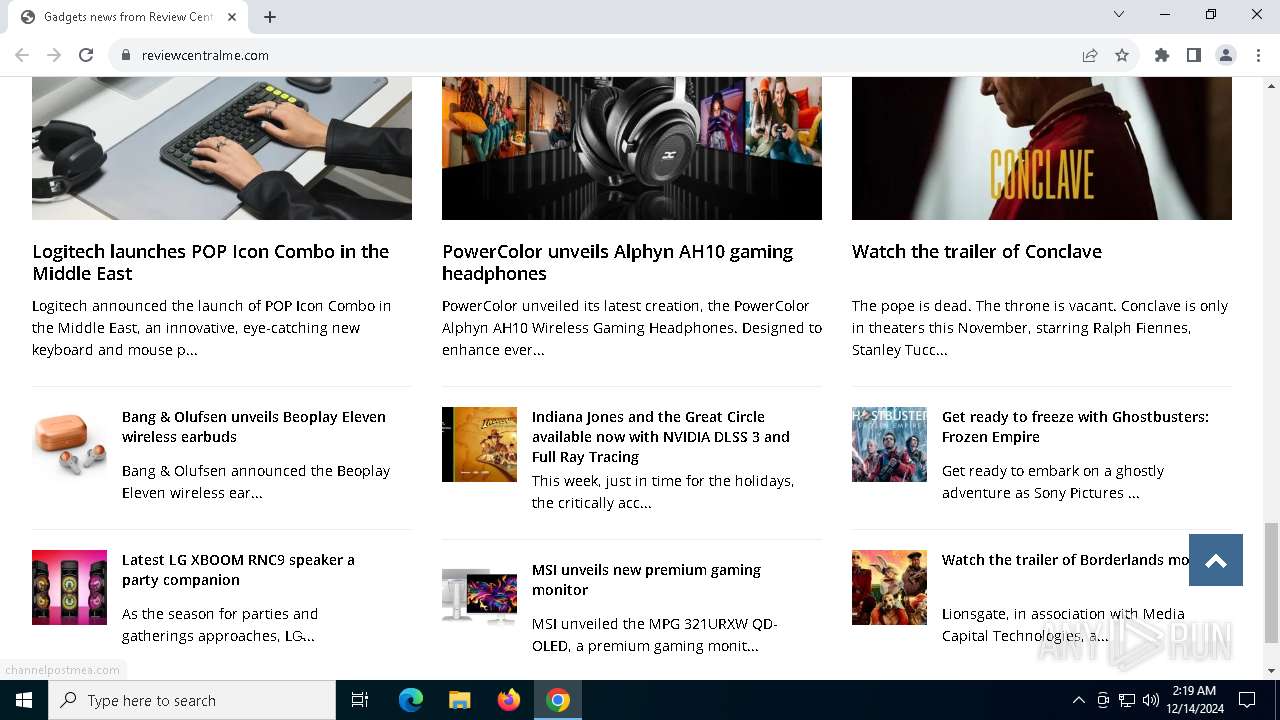The height and width of the screenshot is (720, 1280).
Task: Click the taskbar search box
Action: 192,700
